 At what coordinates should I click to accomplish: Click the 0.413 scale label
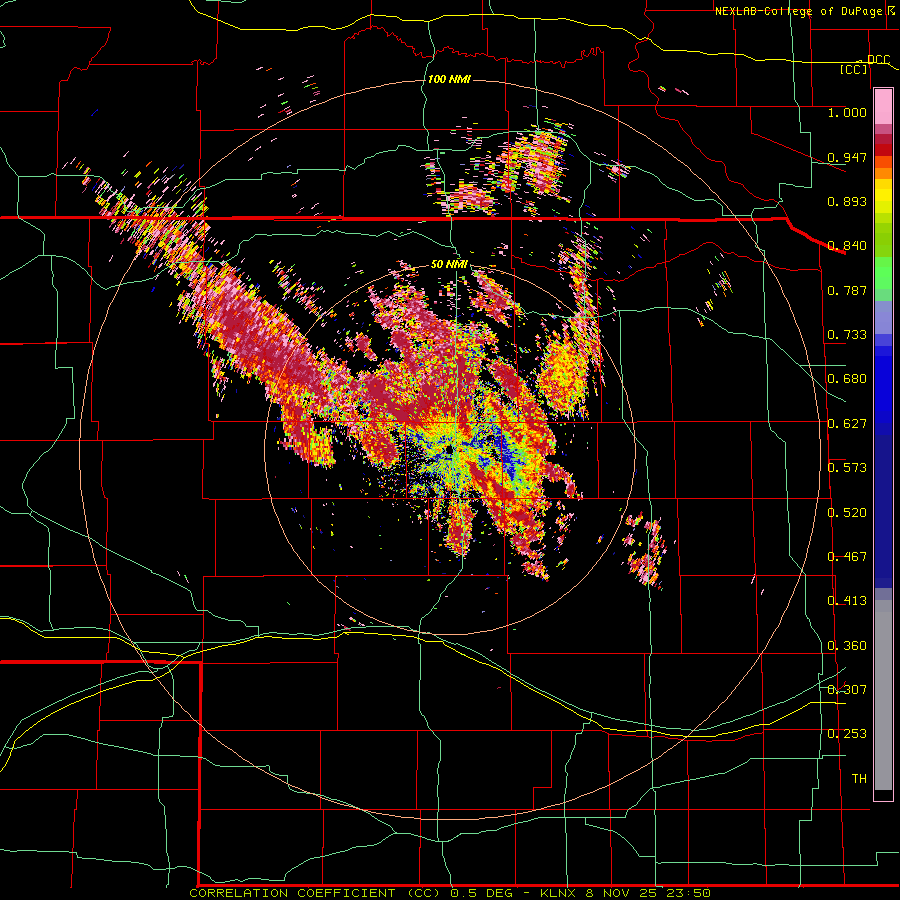(x=847, y=601)
